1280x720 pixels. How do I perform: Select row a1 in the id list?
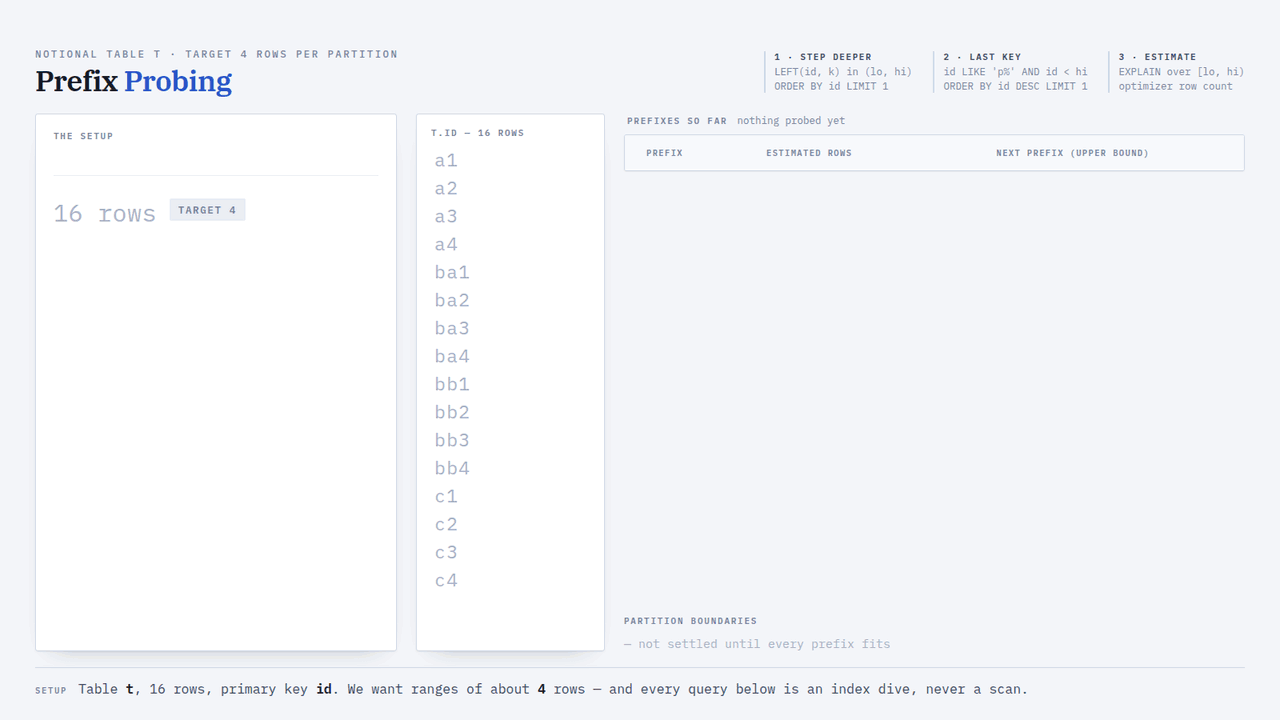[446, 160]
